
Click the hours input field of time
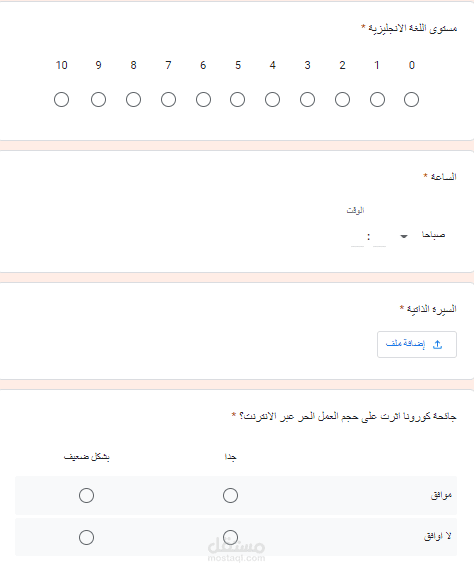point(379,238)
